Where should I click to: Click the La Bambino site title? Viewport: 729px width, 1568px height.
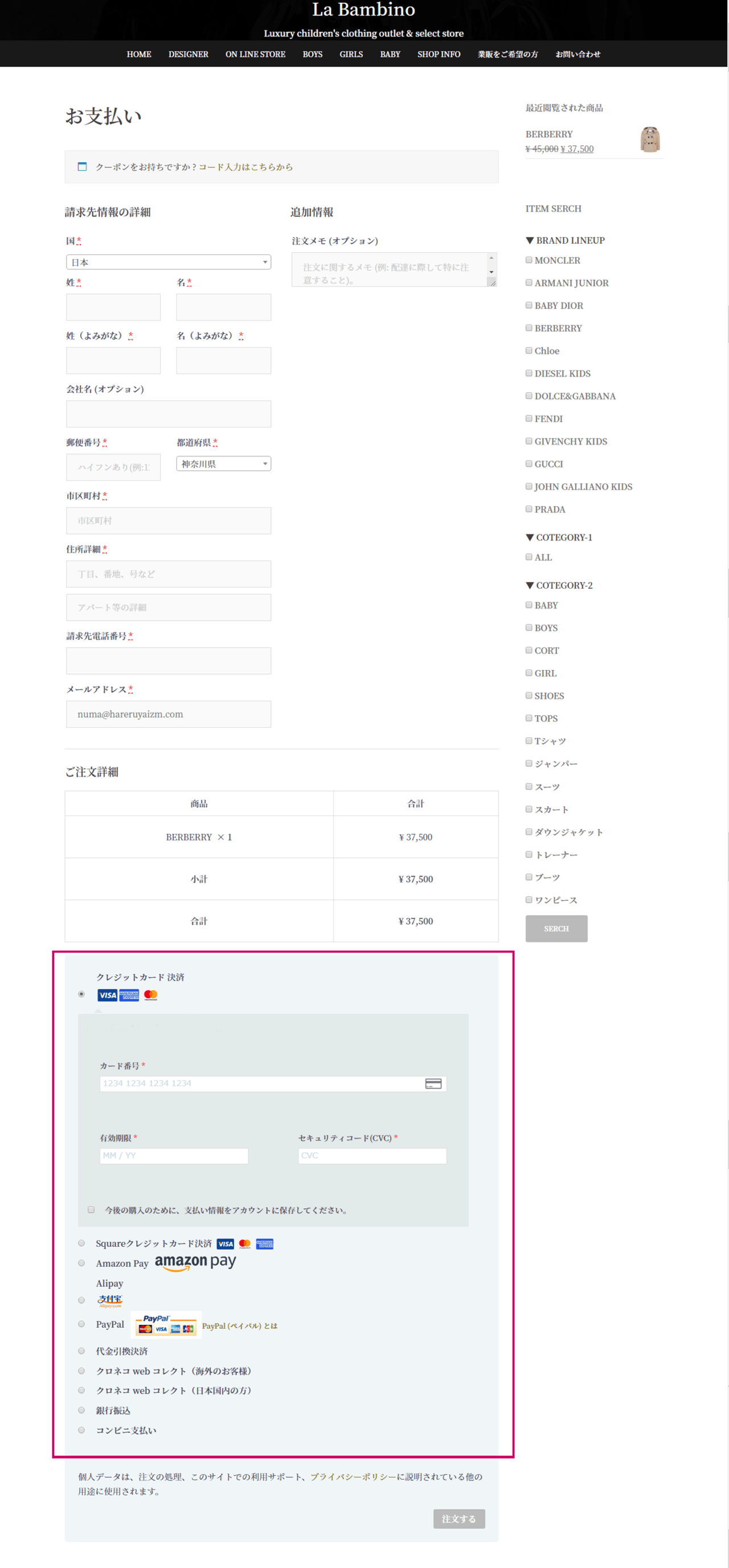click(363, 9)
